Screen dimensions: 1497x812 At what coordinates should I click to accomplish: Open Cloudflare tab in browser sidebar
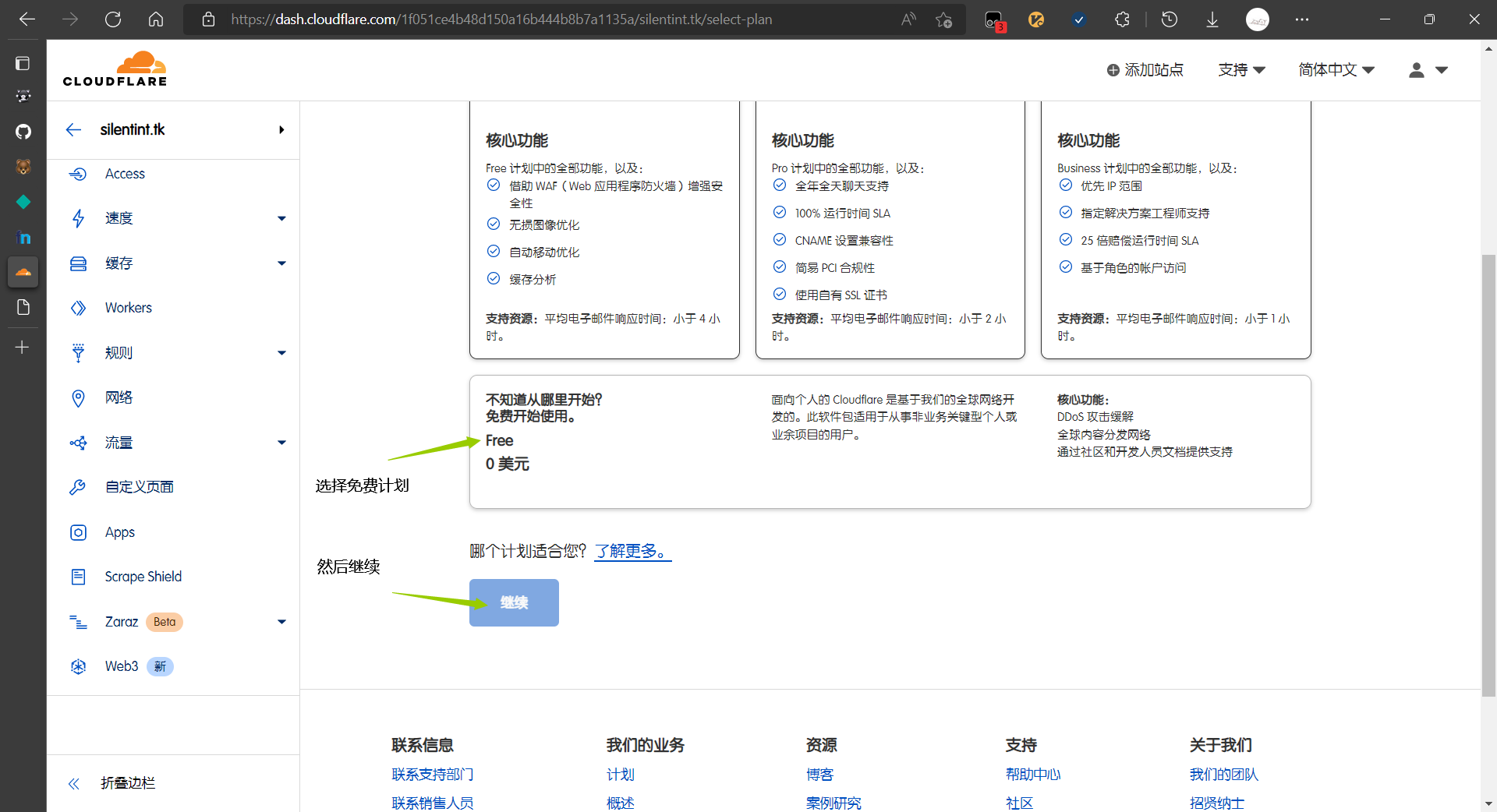23,272
